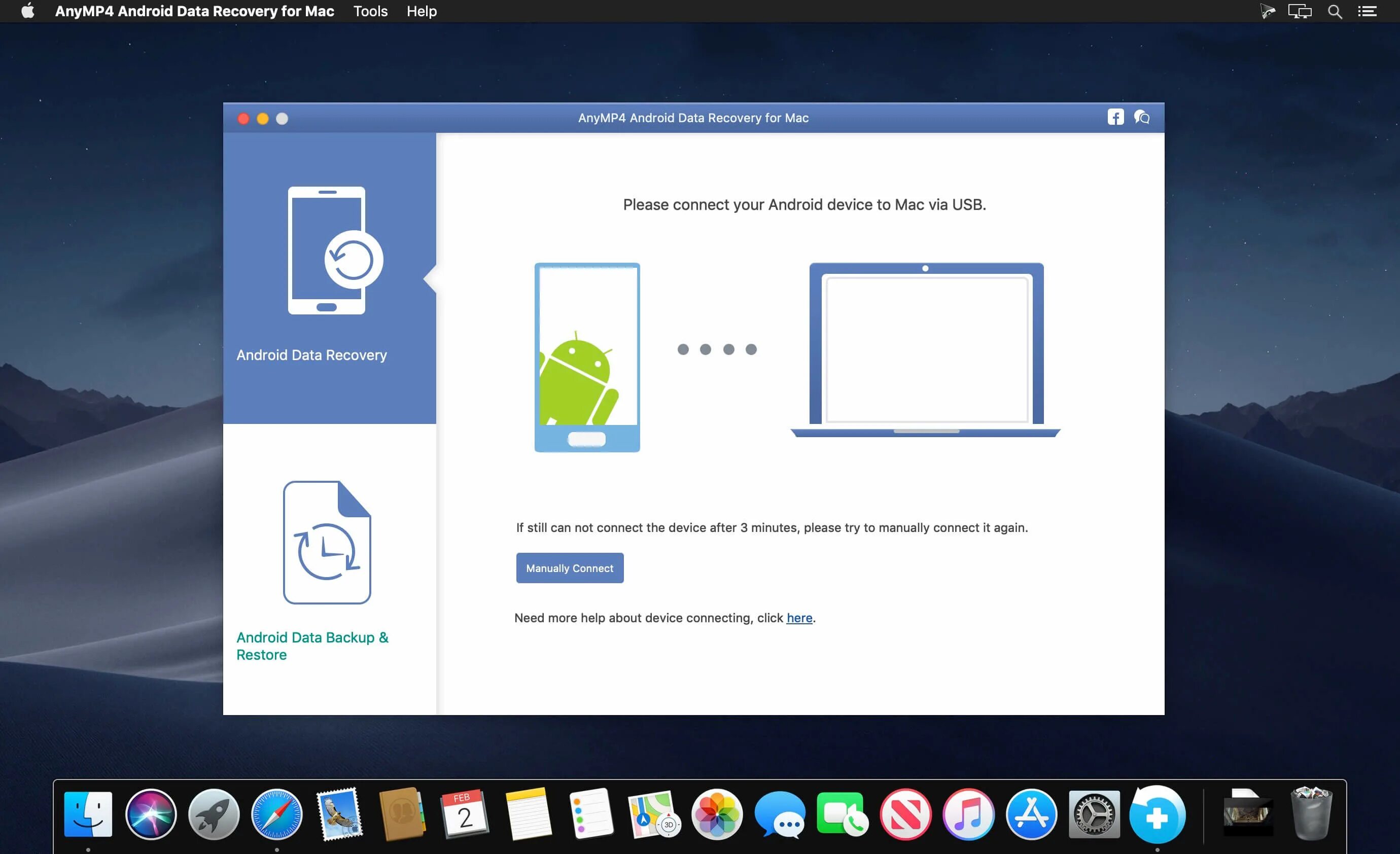Open System Preferences from Dock
This screenshot has height=854, width=1400.
1094,814
